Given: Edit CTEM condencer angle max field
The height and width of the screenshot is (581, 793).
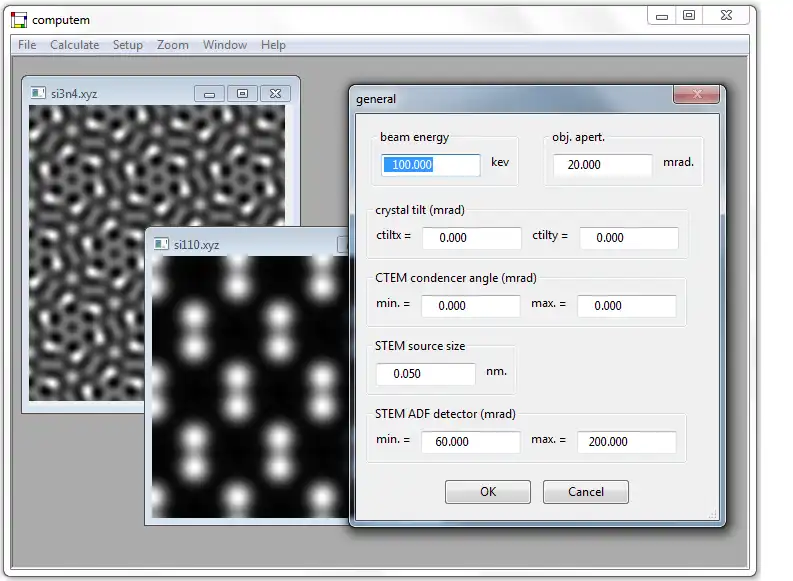Looking at the screenshot, I should pos(626,306).
